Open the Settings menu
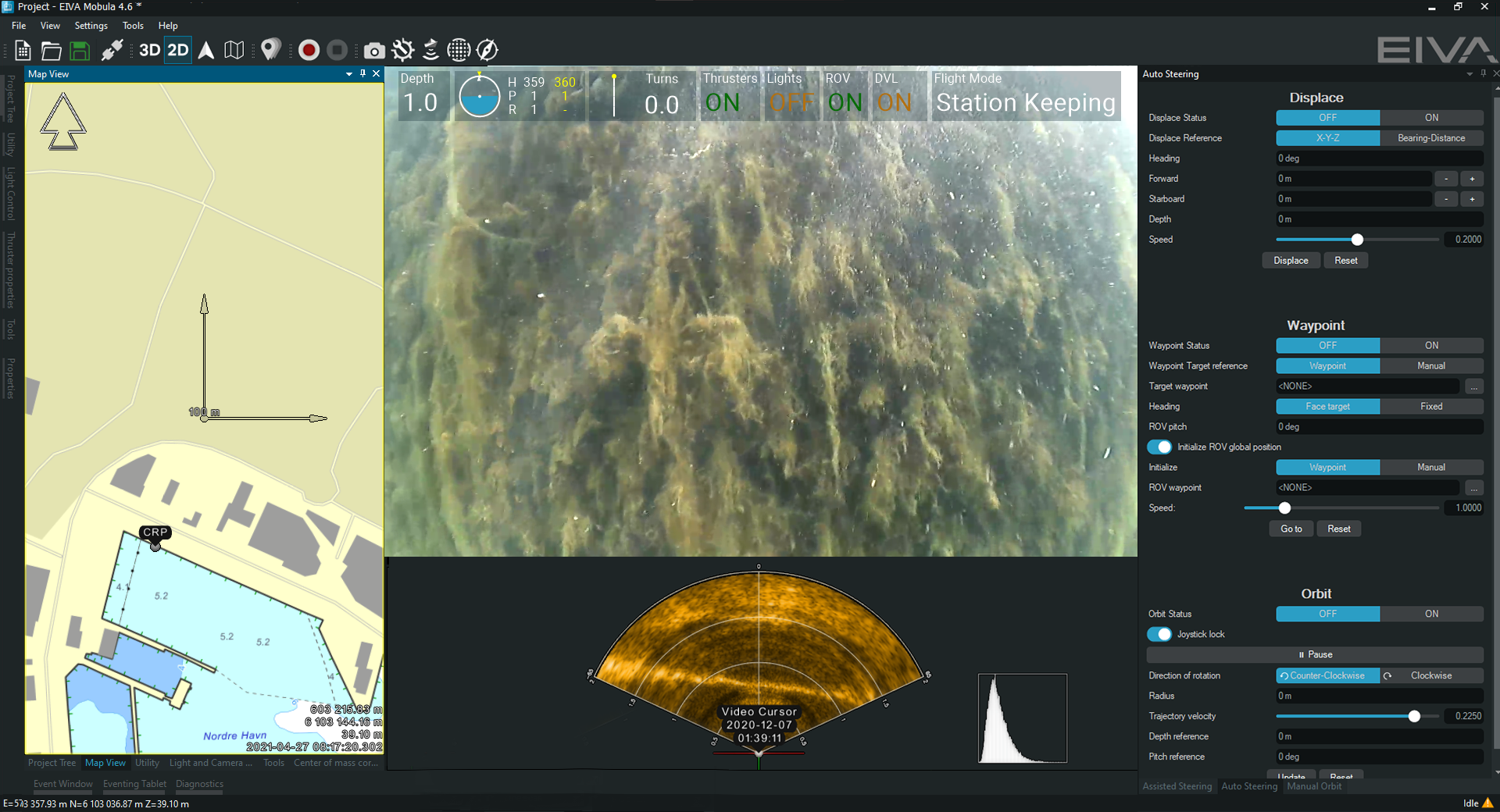The image size is (1500, 812). click(91, 26)
